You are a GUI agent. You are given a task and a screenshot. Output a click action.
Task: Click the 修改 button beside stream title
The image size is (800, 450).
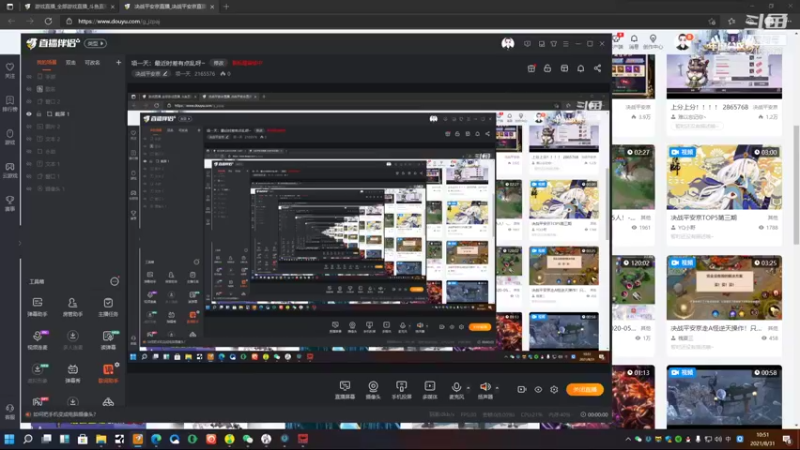(219, 63)
